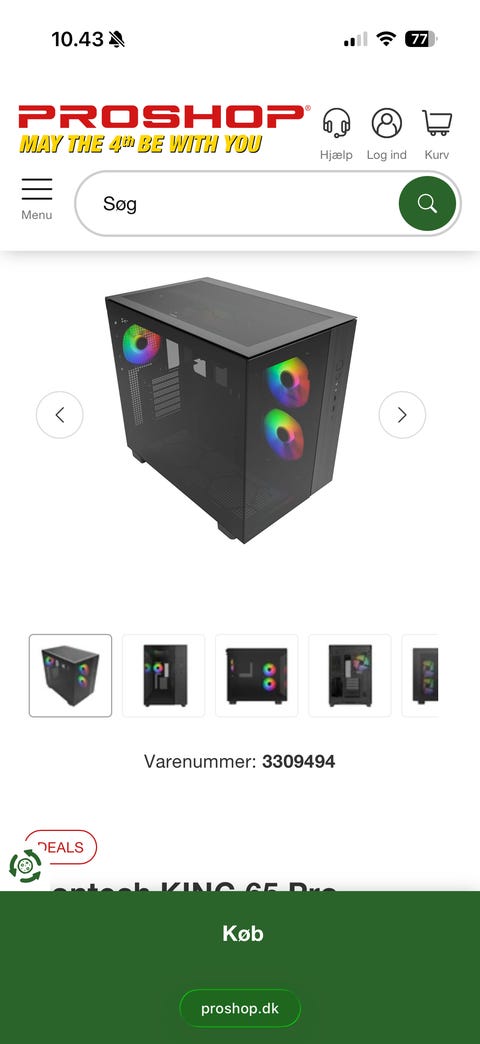Tap the DEALS badge
The image size is (480, 1044).
coord(61,847)
